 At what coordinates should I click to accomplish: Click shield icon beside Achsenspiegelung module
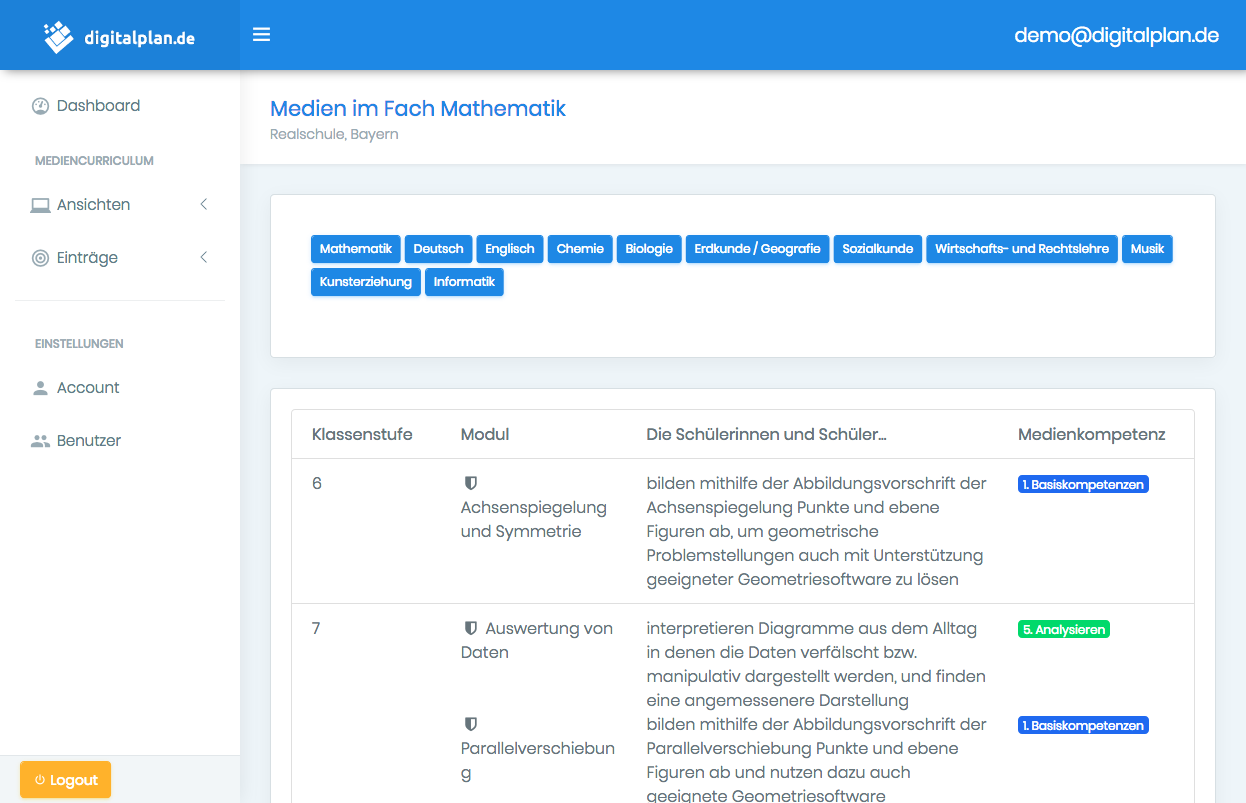[x=471, y=483]
